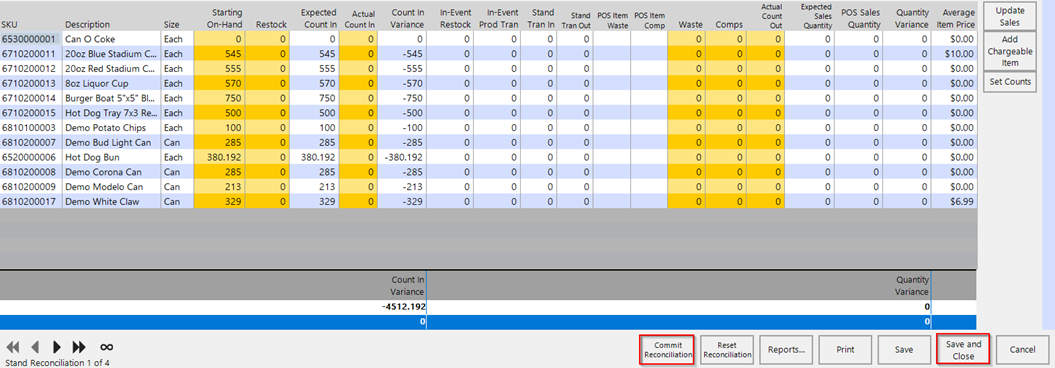Click the Cancel button

point(1022,350)
